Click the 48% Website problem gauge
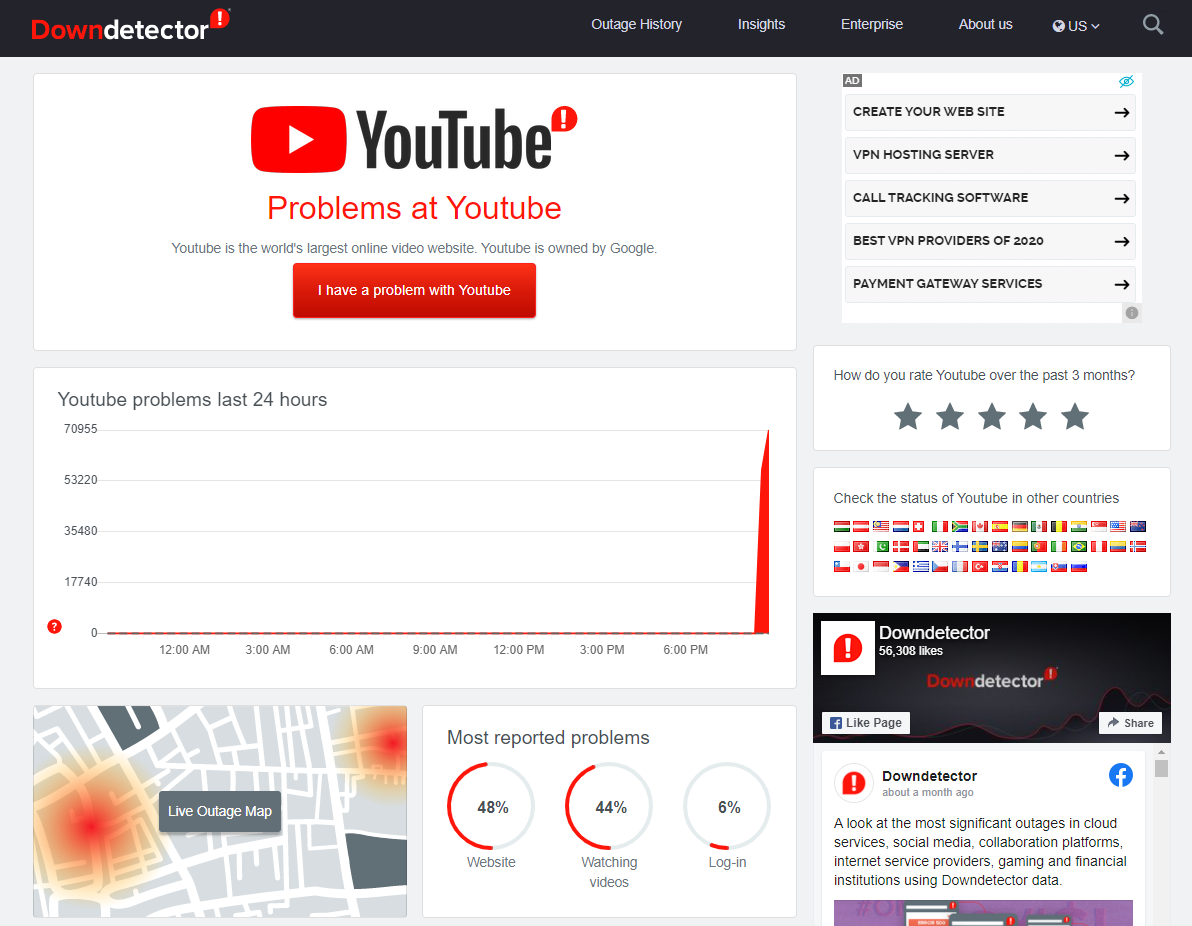 pyautogui.click(x=491, y=806)
